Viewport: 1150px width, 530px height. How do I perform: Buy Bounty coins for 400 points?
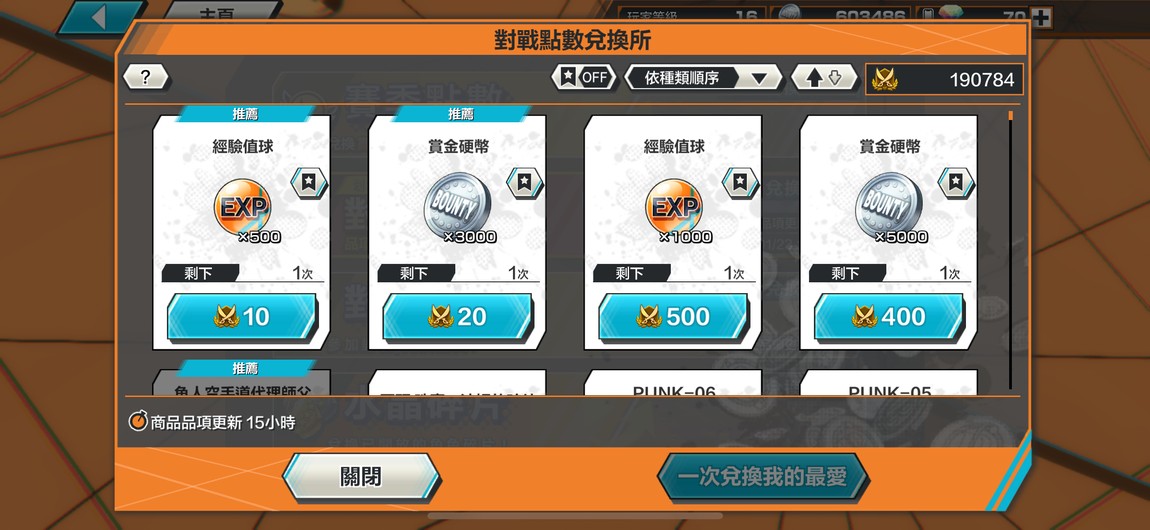(889, 317)
